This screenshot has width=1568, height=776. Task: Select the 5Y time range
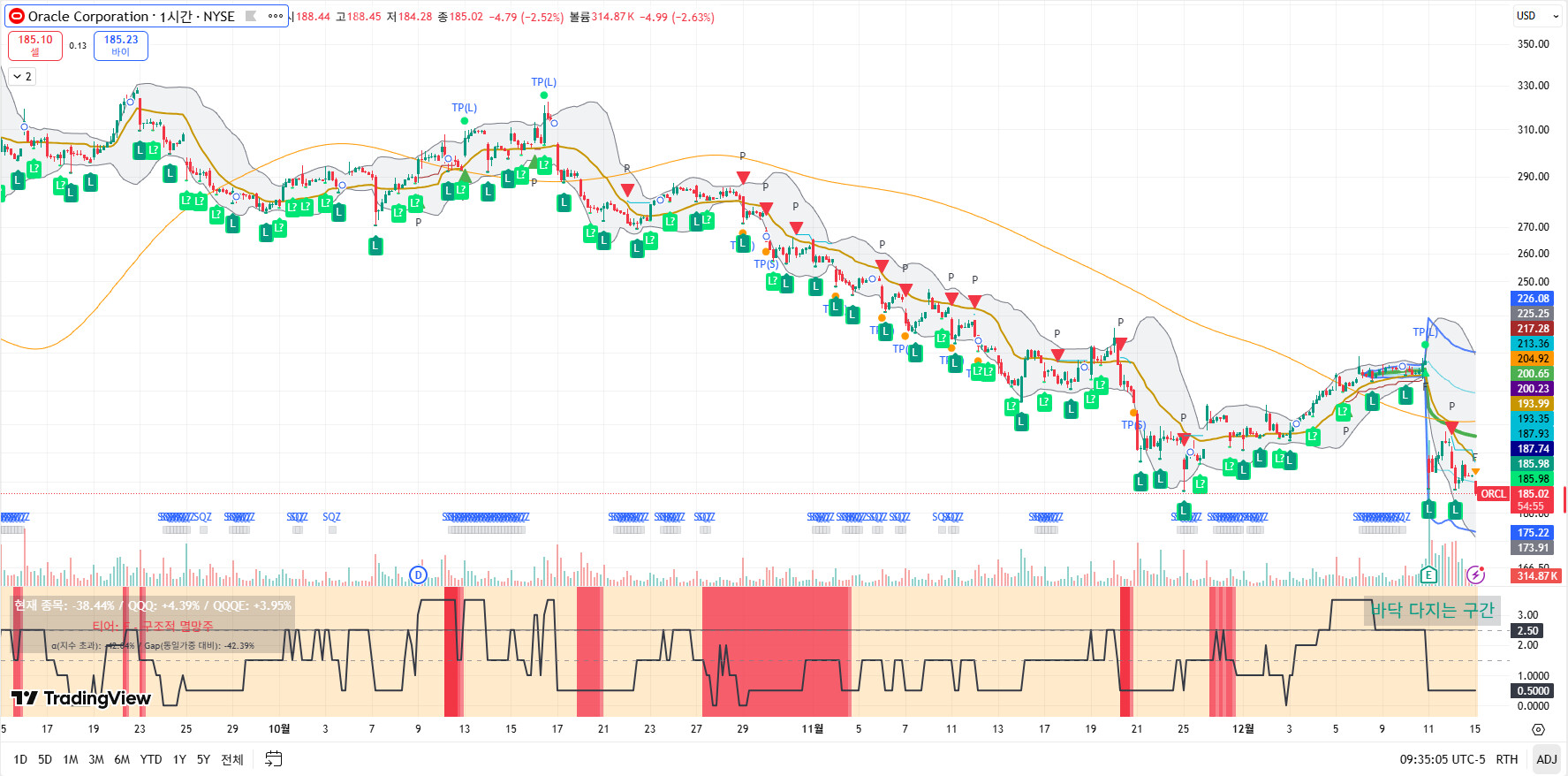coord(203,759)
